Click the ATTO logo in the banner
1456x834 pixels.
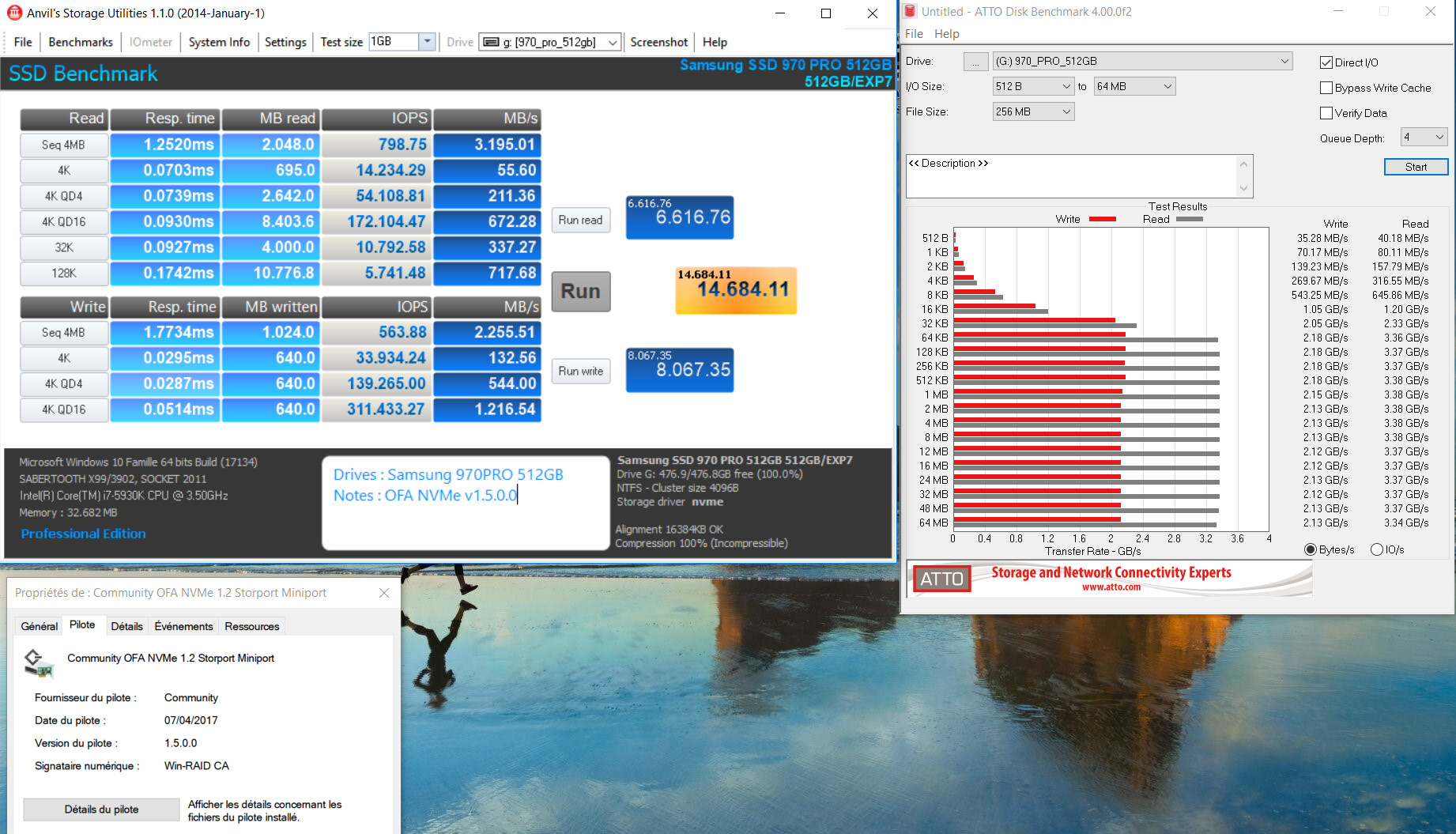[941, 579]
